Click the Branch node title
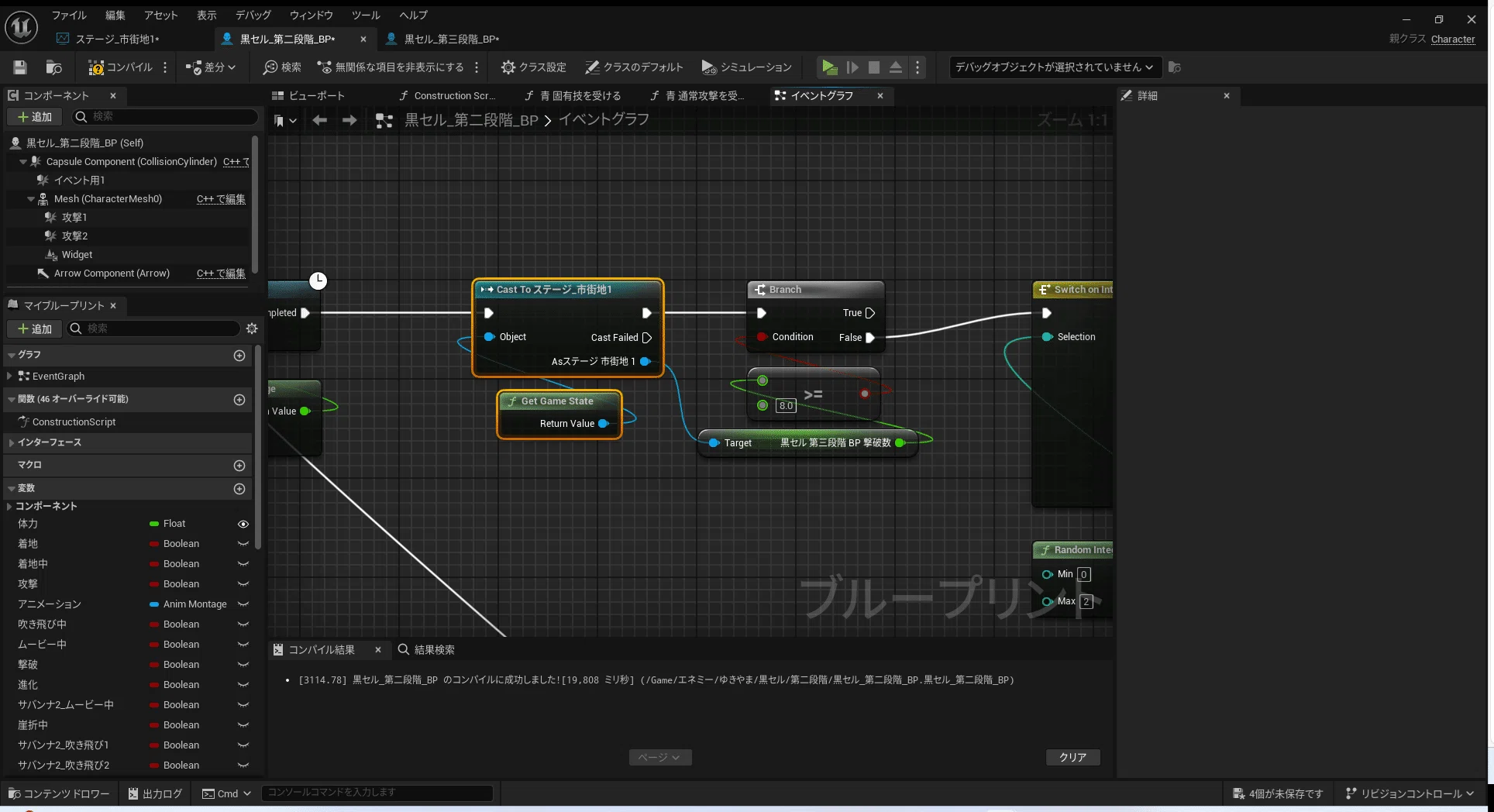Viewport: 1494px width, 812px height. pos(784,290)
